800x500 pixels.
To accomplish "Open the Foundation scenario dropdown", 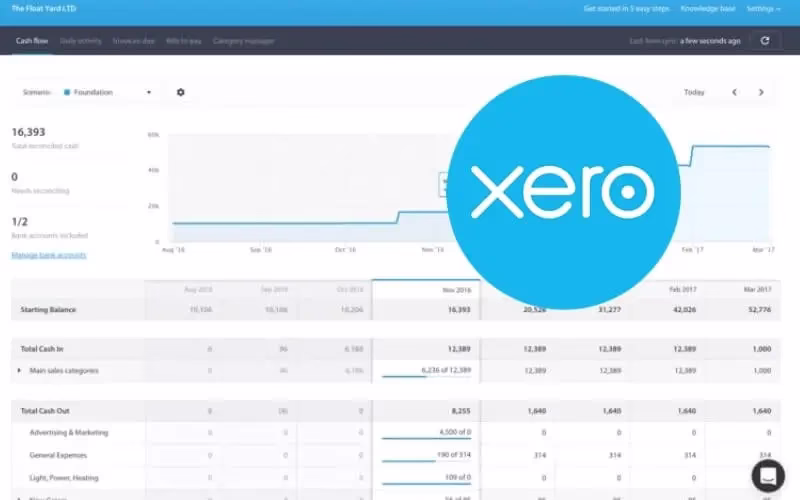I will [x=108, y=92].
